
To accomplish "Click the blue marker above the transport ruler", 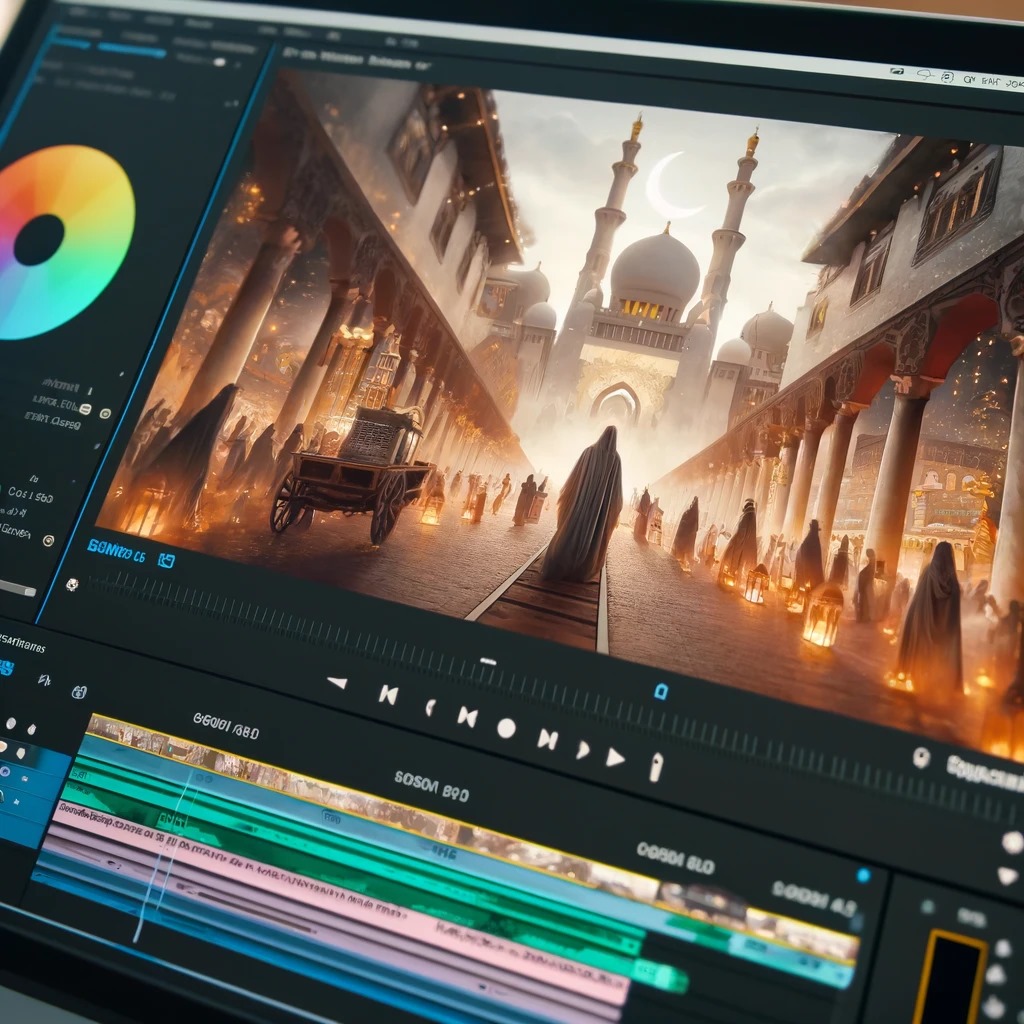I will (x=660, y=691).
